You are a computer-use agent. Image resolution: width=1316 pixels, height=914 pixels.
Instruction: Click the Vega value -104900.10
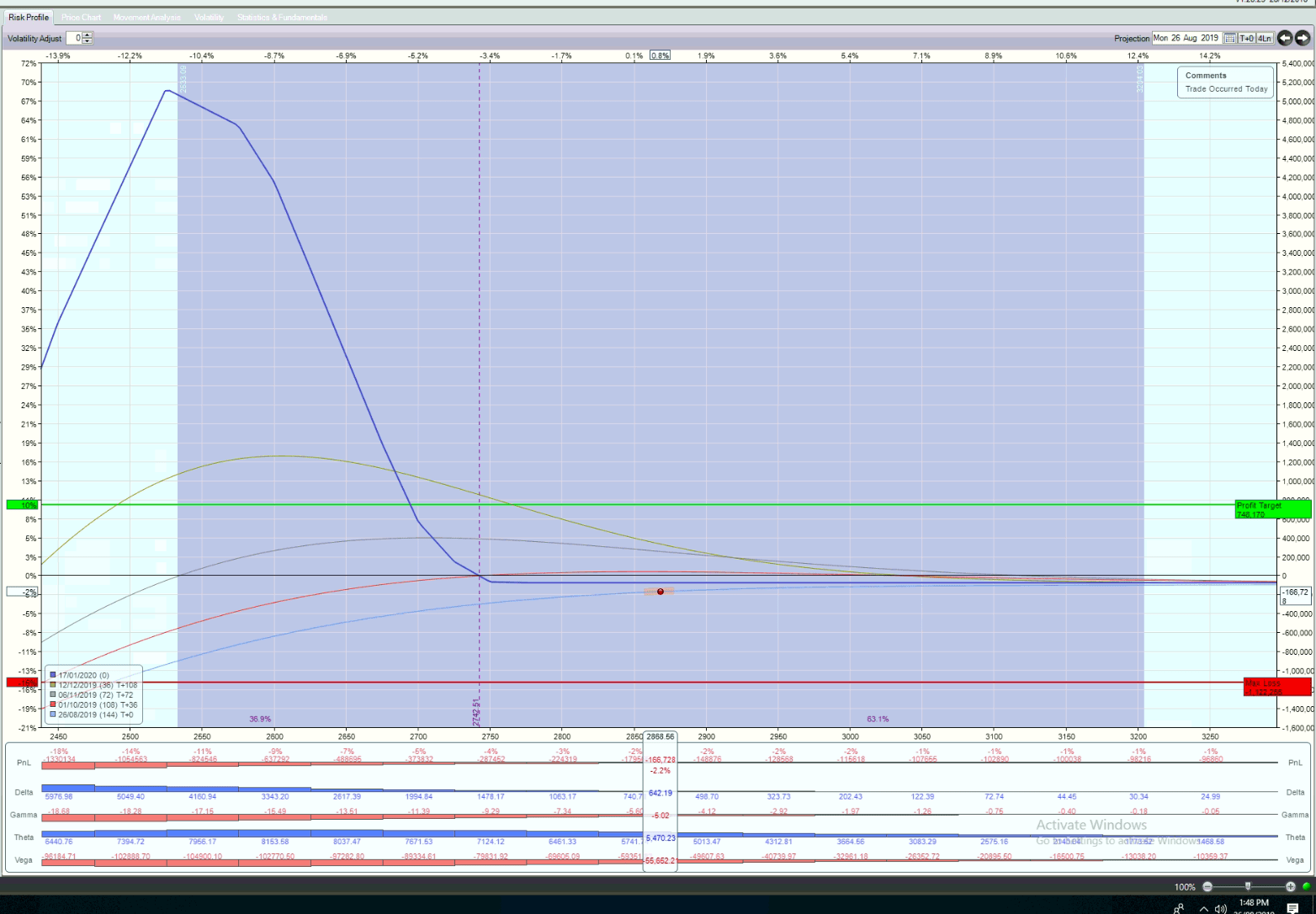click(x=203, y=856)
